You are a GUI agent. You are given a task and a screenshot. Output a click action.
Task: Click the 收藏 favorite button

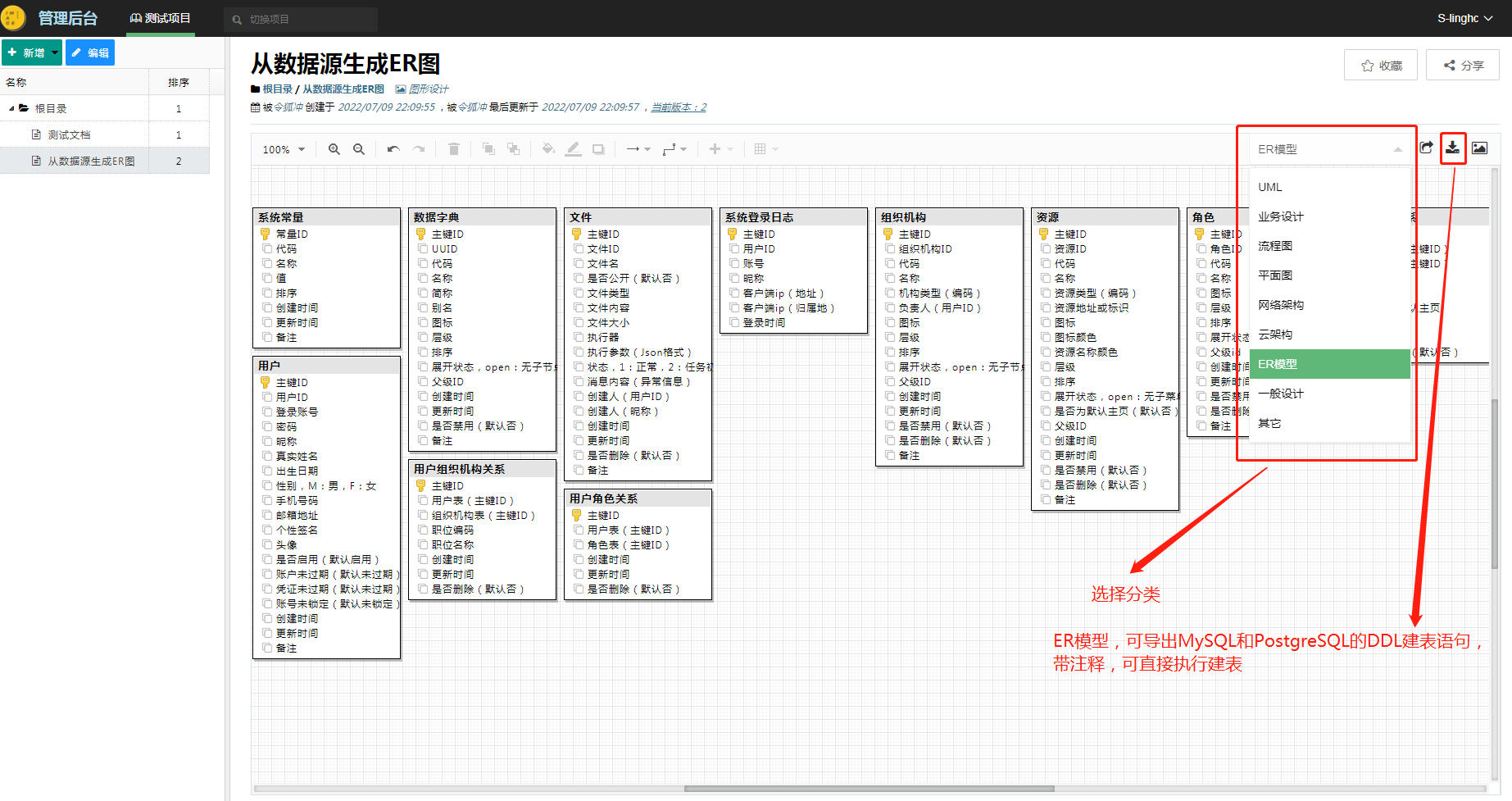(1382, 66)
